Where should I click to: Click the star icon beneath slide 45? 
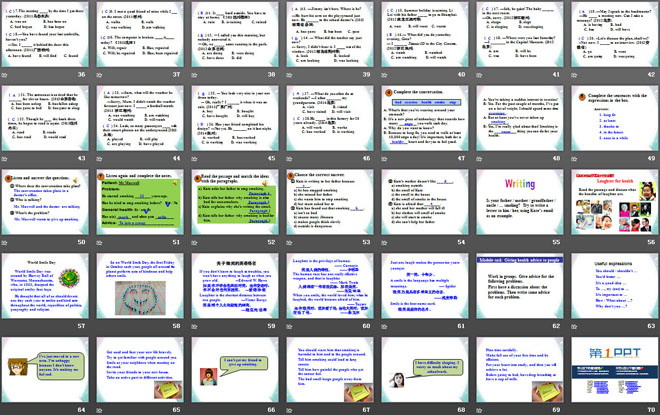tap(194, 159)
